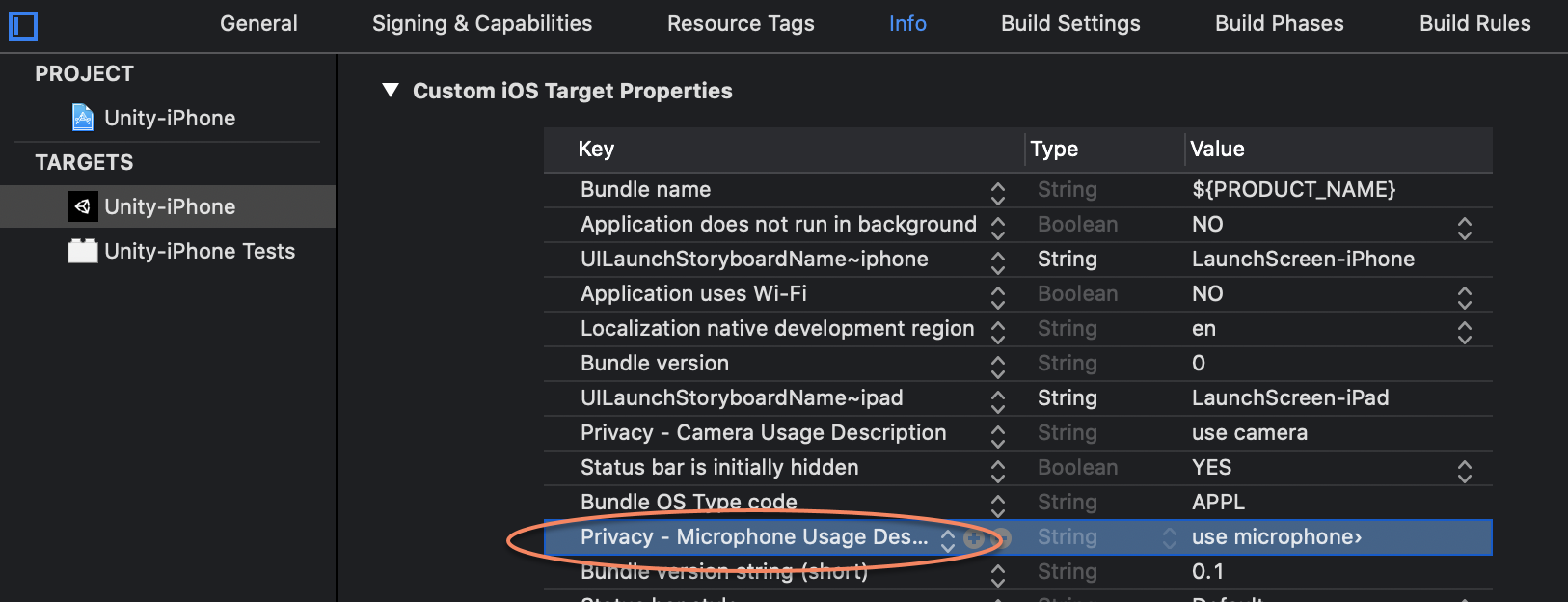Select the Unity-iPhone target in TARGETS
The image size is (1568, 602).
pyautogui.click(x=170, y=205)
